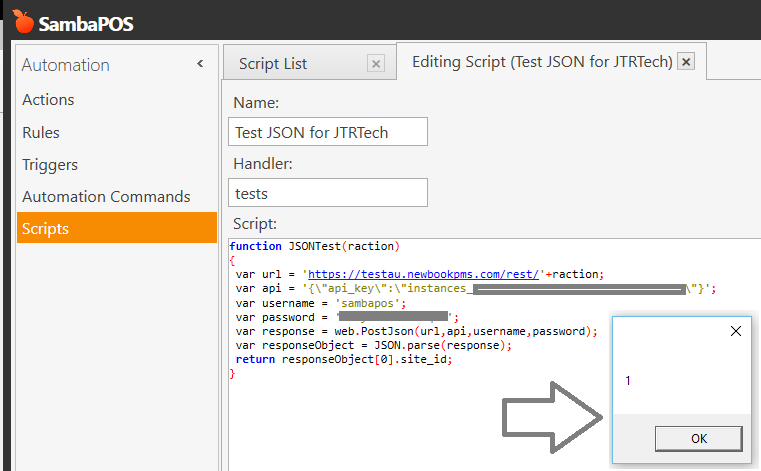Click the SambaPOS apple logo
Screen dimensions: 761x471
[23, 21]
